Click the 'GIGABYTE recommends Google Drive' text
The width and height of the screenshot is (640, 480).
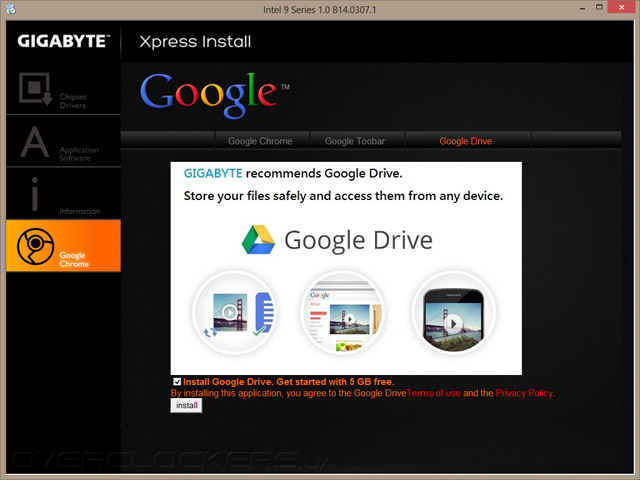pos(293,173)
